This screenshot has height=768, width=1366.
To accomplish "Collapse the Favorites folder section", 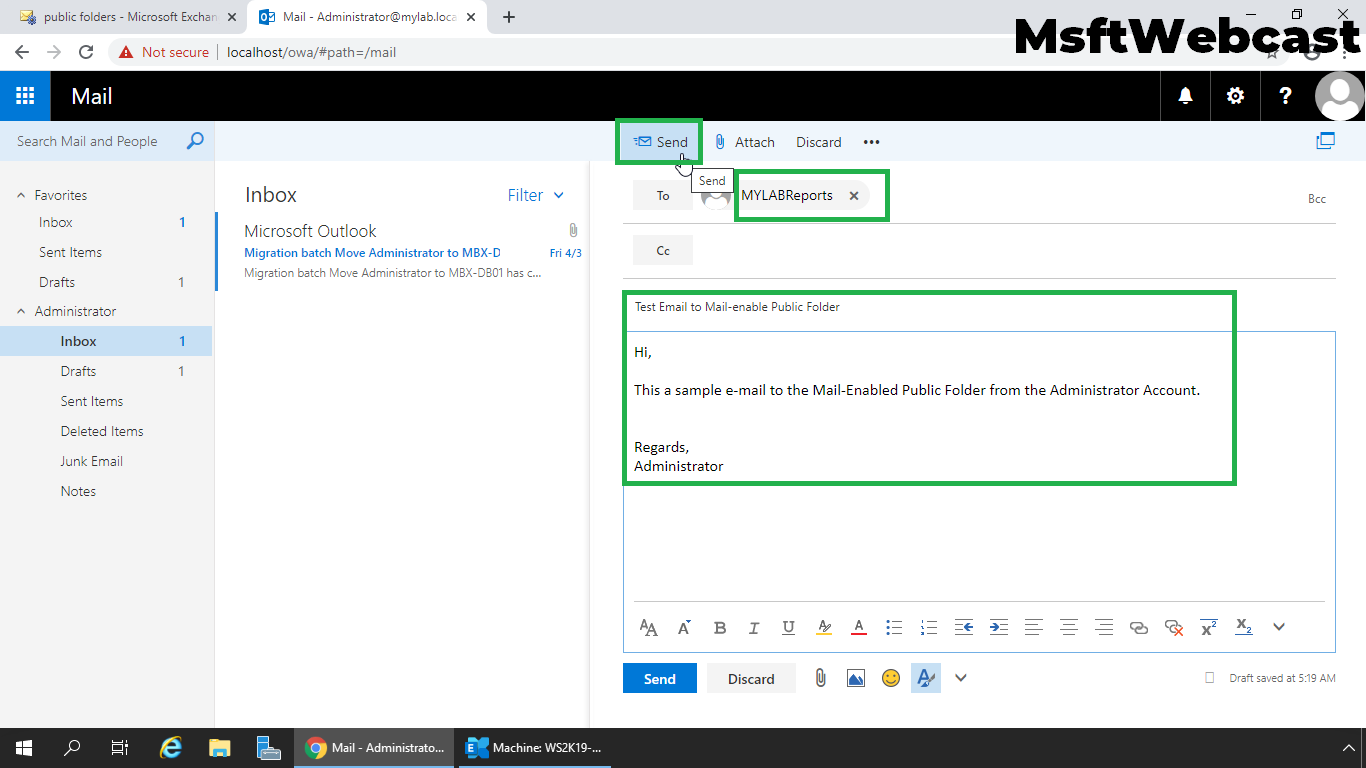I will 22,194.
